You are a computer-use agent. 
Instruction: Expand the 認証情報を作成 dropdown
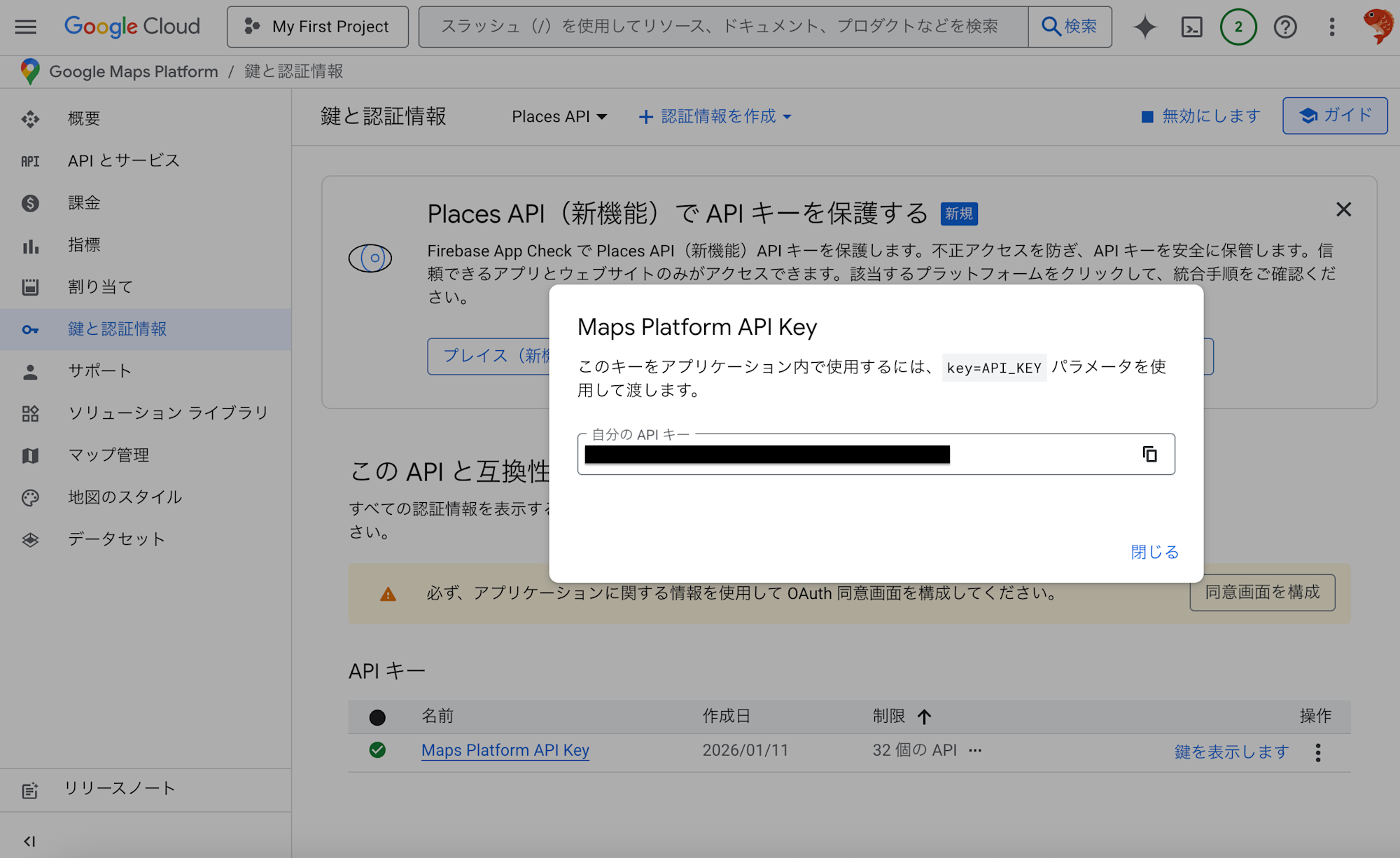(x=715, y=116)
